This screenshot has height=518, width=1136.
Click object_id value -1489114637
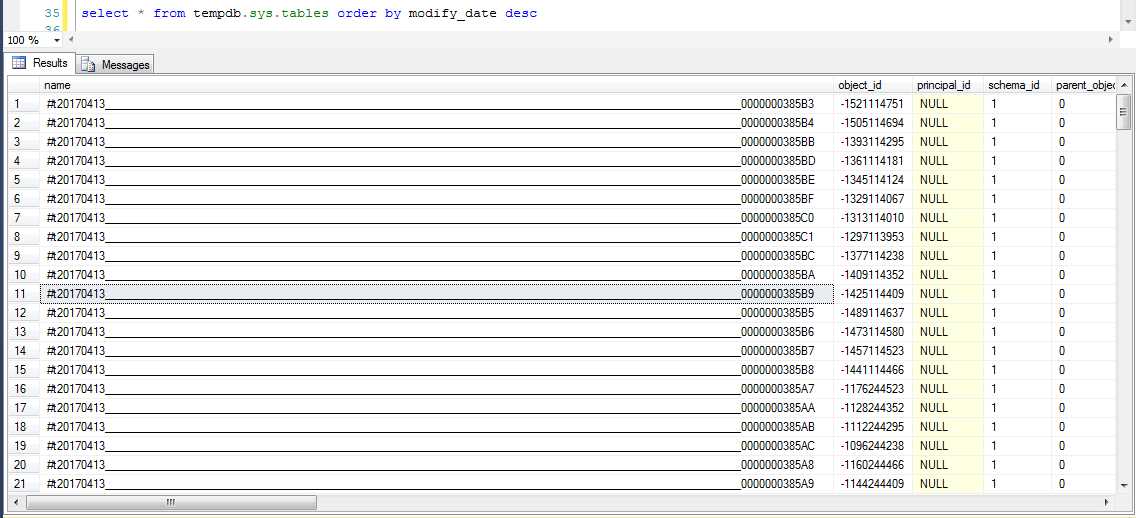pos(873,312)
